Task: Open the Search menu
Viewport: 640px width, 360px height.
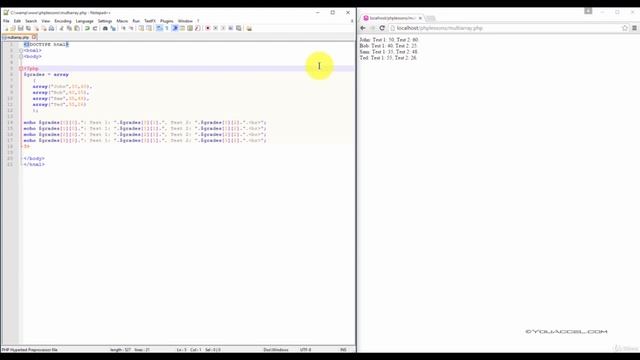Action: pyautogui.click(x=31, y=21)
